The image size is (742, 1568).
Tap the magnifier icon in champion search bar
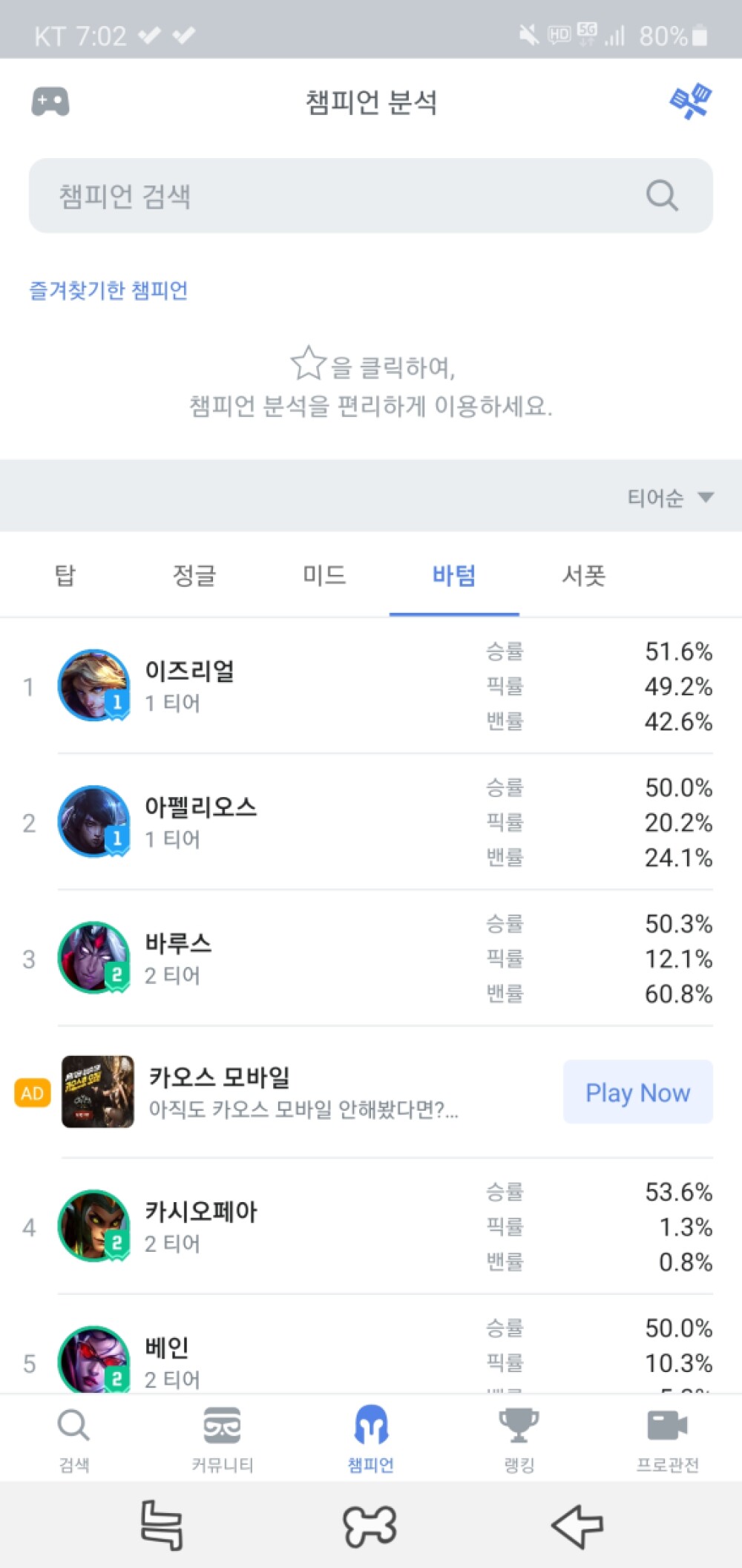coord(662,196)
